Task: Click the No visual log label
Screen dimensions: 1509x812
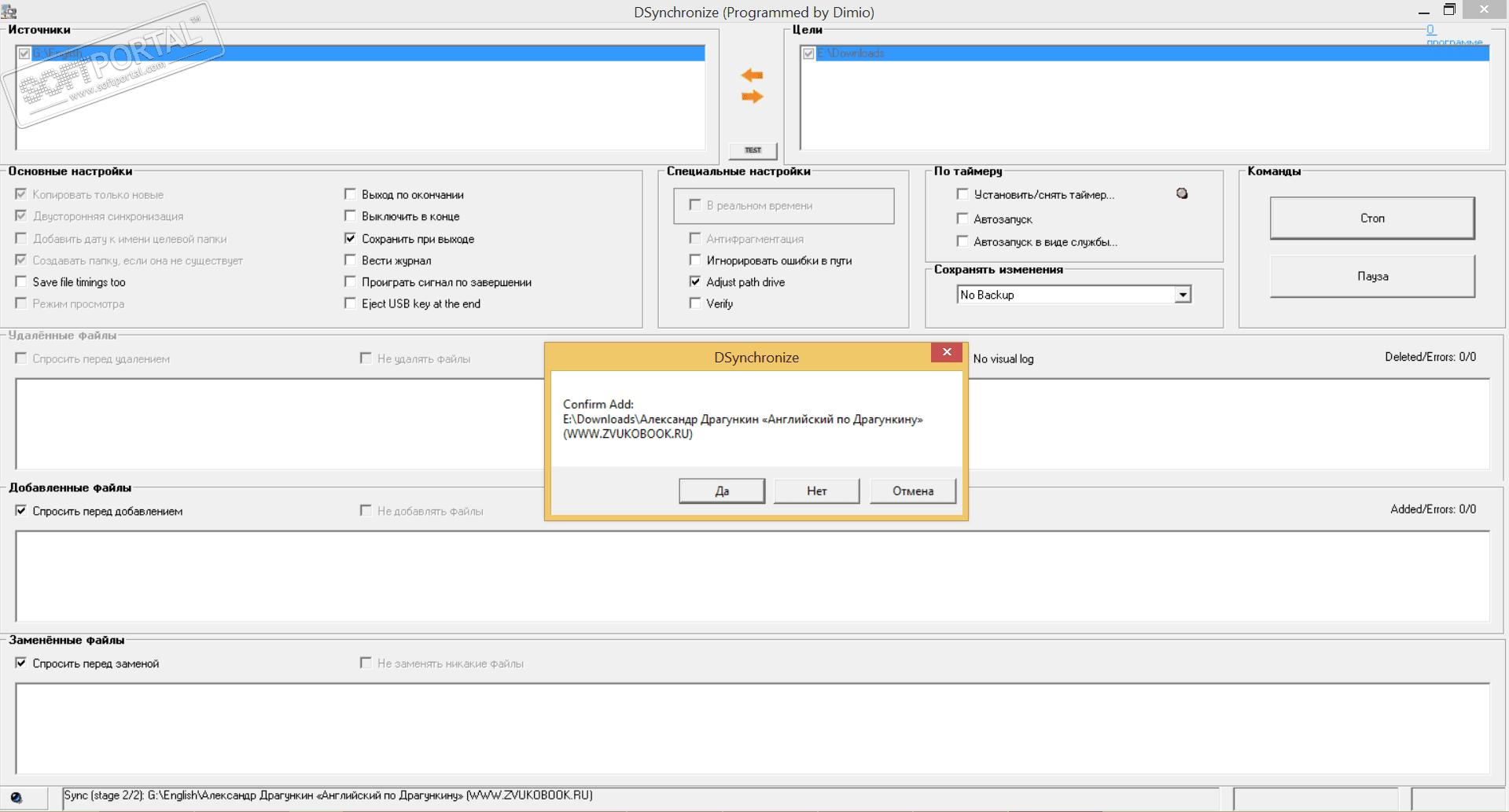Action: click(1003, 358)
